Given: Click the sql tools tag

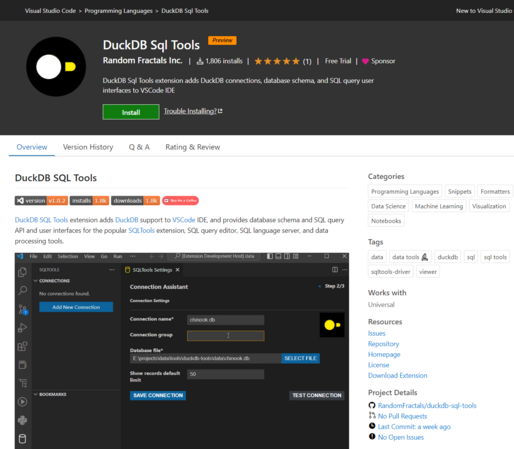Looking at the screenshot, I should click(x=495, y=257).
